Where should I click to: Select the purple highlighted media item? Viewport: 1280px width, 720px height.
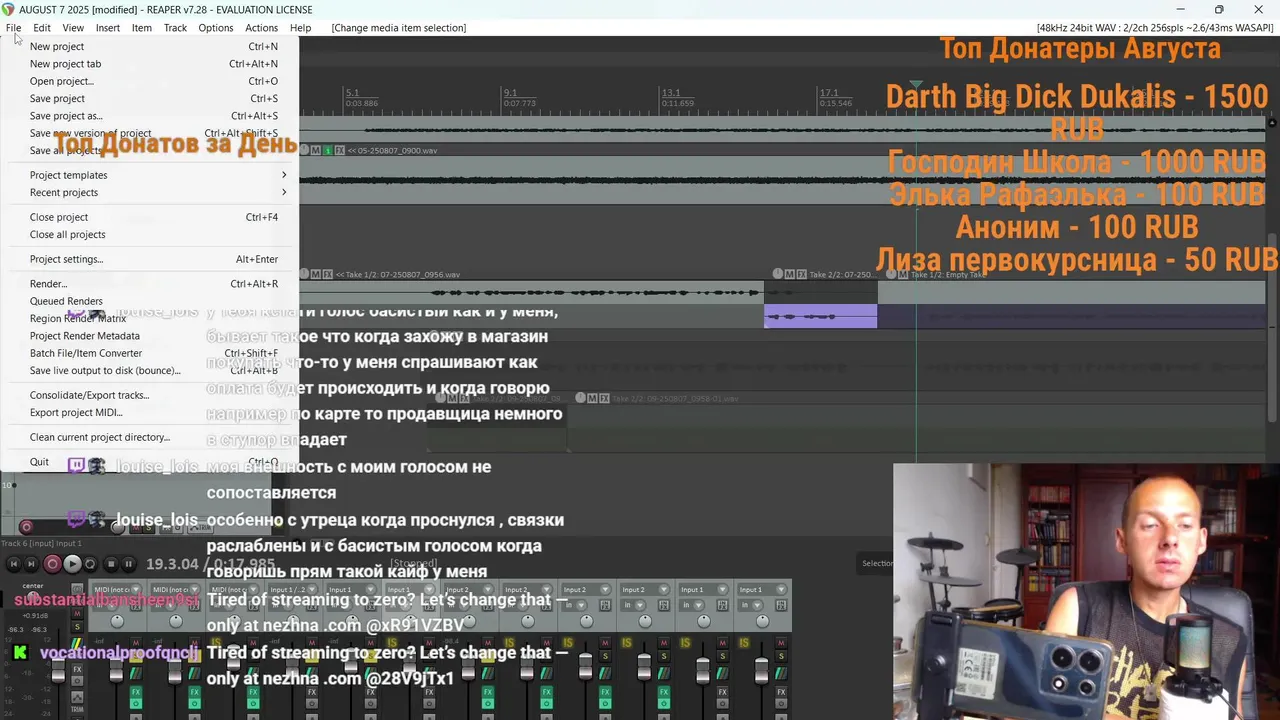tap(820, 316)
